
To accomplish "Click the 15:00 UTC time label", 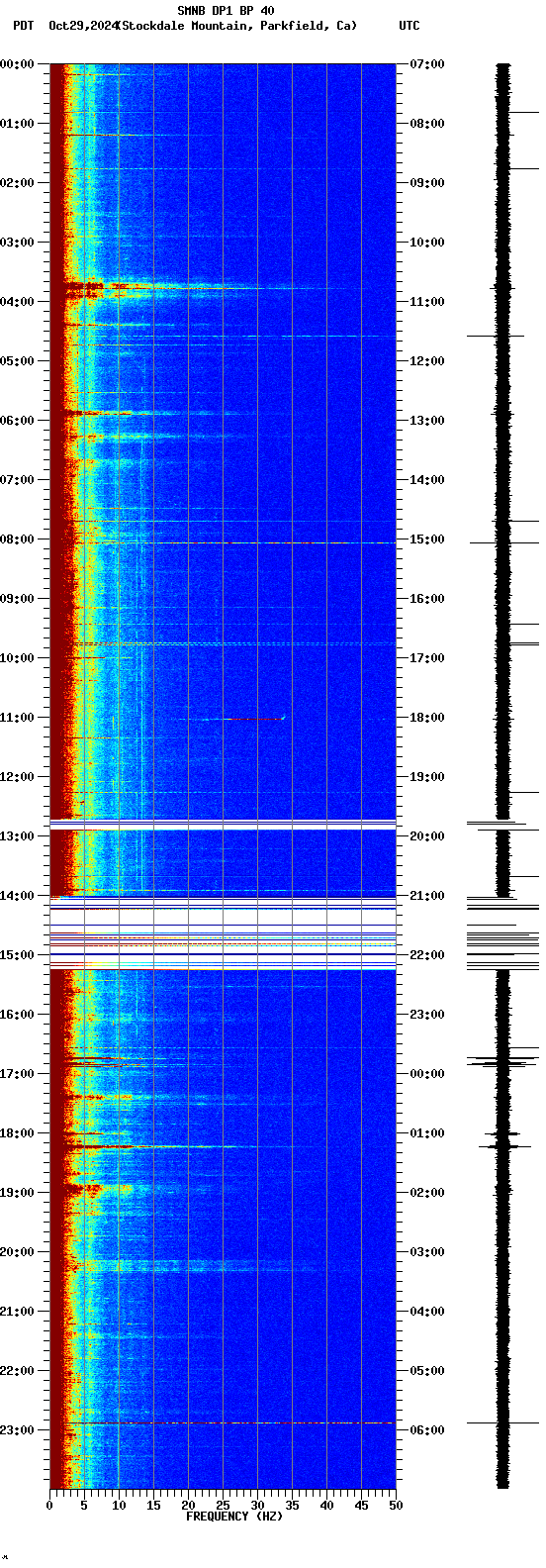I will [427, 539].
